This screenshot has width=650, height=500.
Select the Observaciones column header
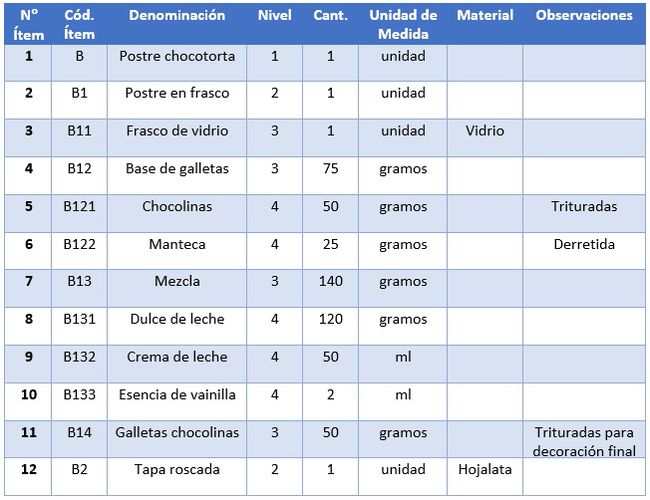[x=584, y=24]
